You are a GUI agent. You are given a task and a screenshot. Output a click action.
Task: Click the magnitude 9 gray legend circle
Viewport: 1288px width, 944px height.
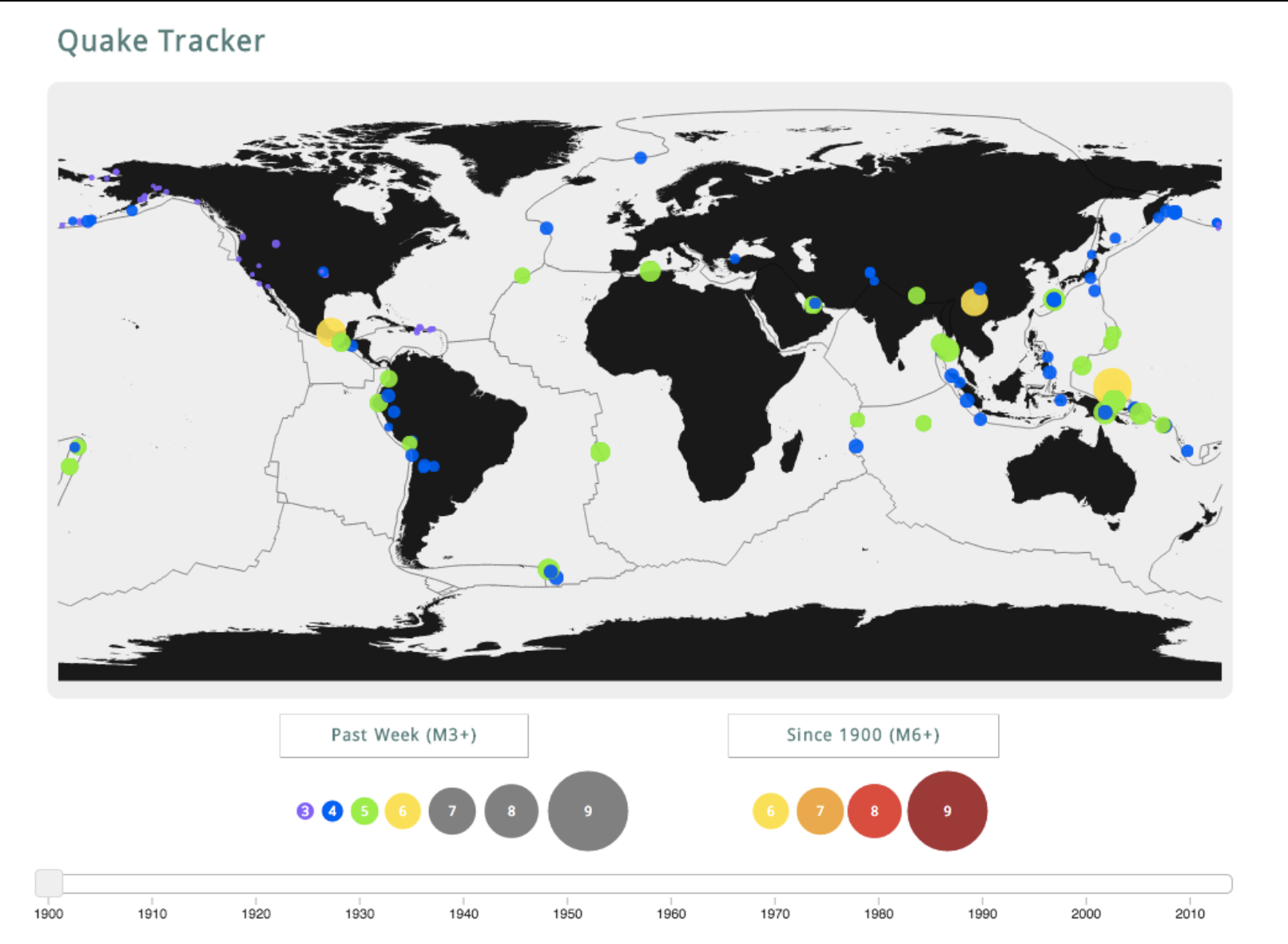[588, 811]
